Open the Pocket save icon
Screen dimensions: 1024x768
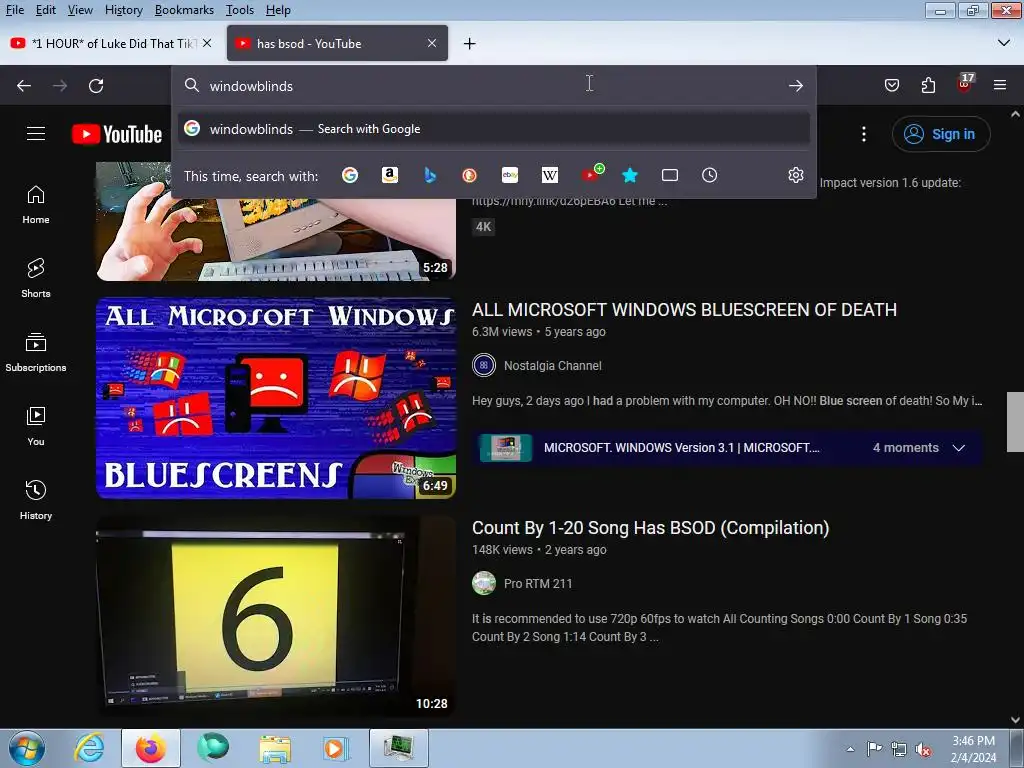(891, 86)
